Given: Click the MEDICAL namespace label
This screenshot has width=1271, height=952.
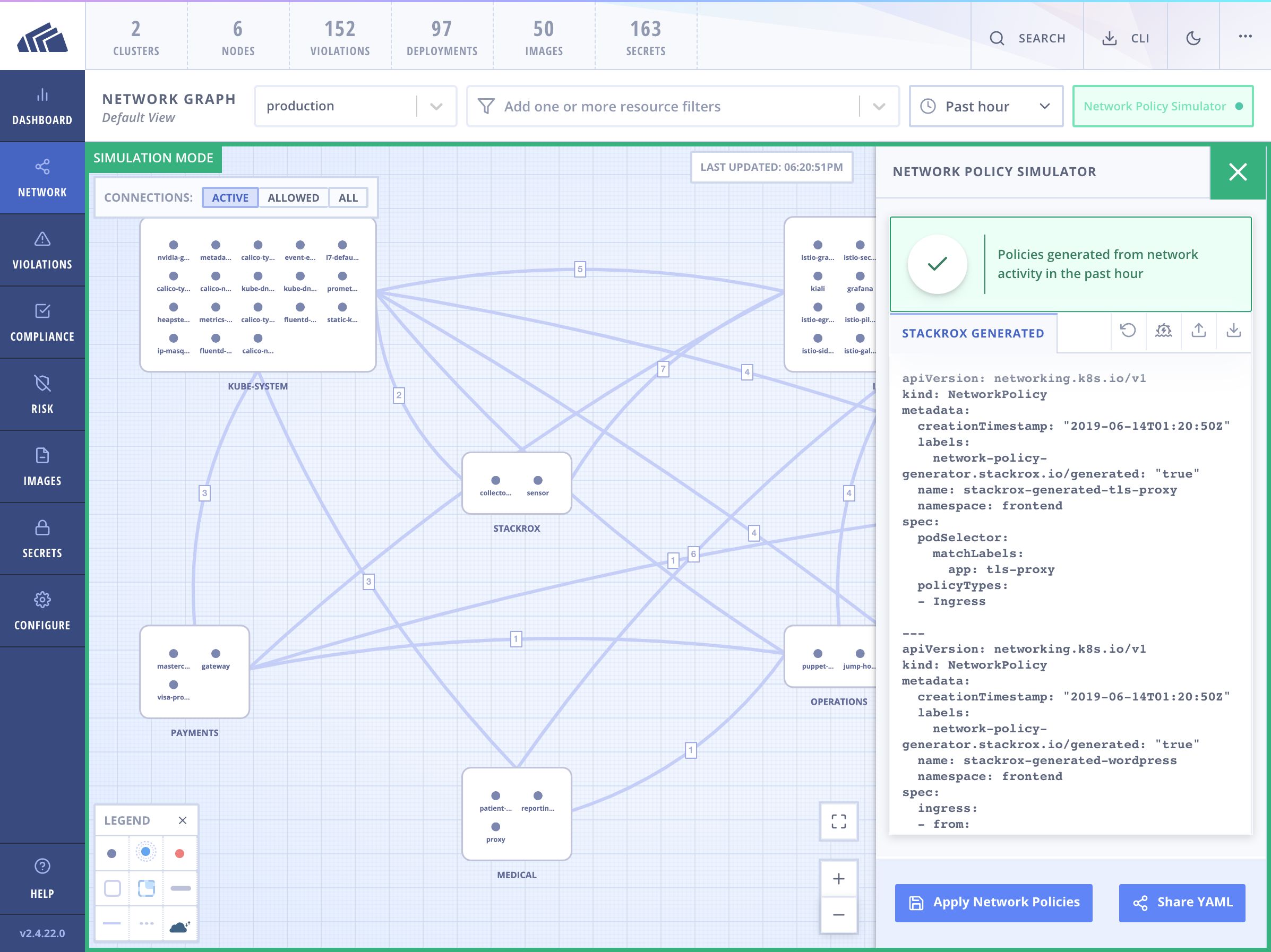Looking at the screenshot, I should (517, 875).
